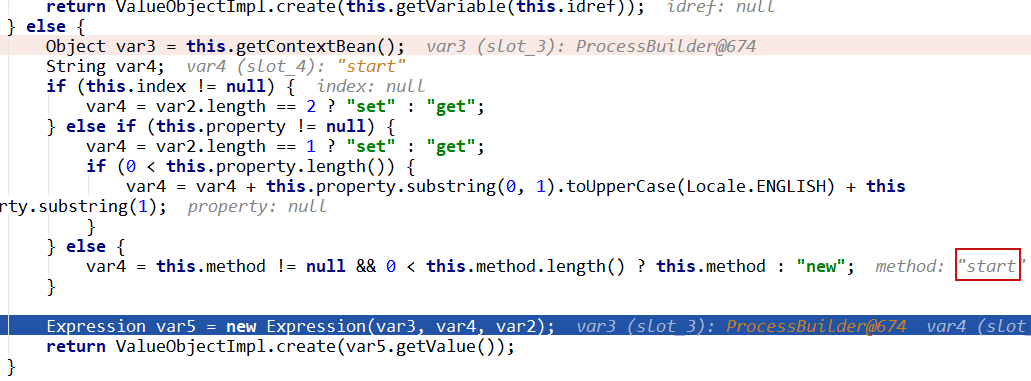The height and width of the screenshot is (381, 1031).
Task: Click the var4 inline debug value "start"
Action: click(x=372, y=66)
